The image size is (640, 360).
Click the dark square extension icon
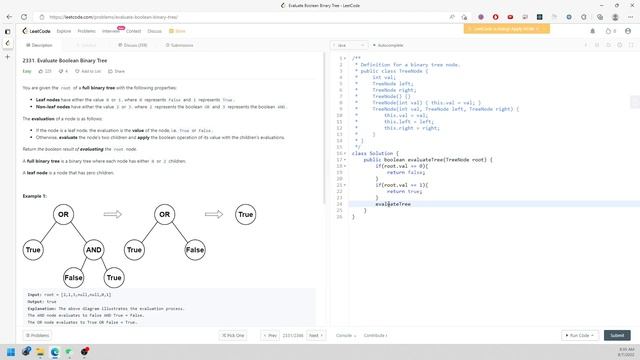tap(540, 17)
